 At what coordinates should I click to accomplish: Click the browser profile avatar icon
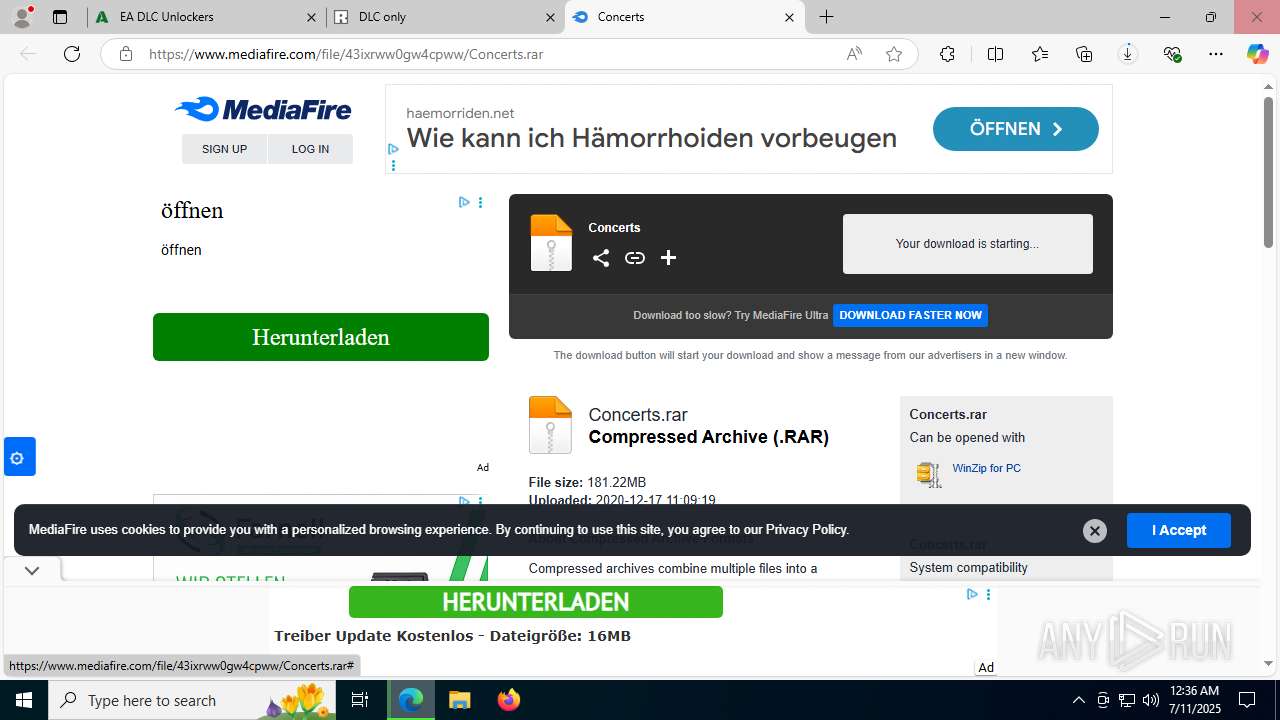coord(22,17)
